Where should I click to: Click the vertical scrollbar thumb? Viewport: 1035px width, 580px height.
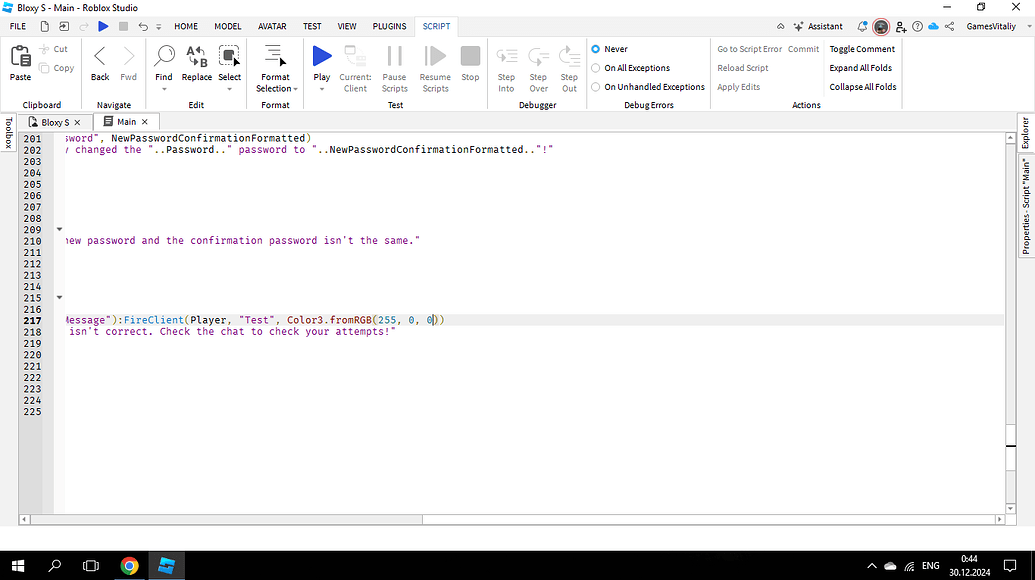coord(1011,446)
